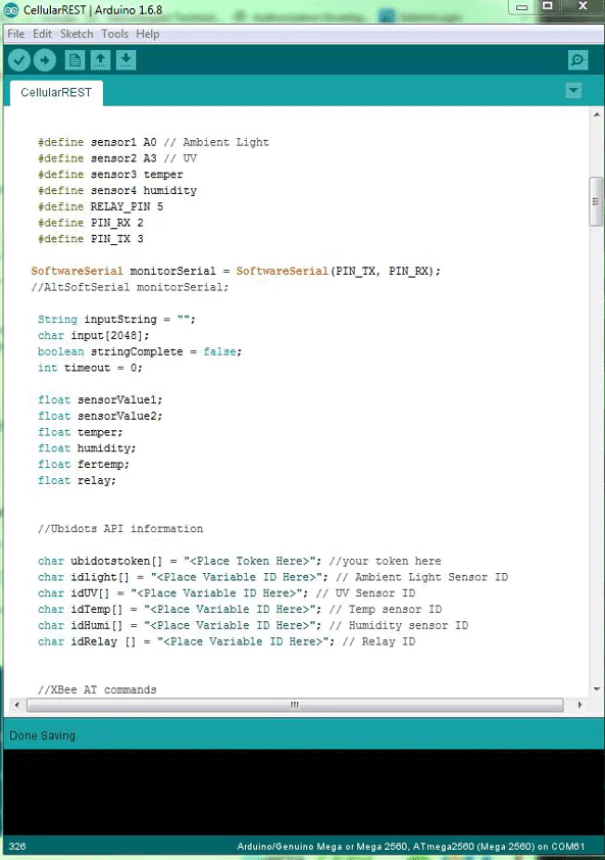Click the line 'int timeout = 0;'
Viewport: 605px width, 860px height.
(90, 367)
